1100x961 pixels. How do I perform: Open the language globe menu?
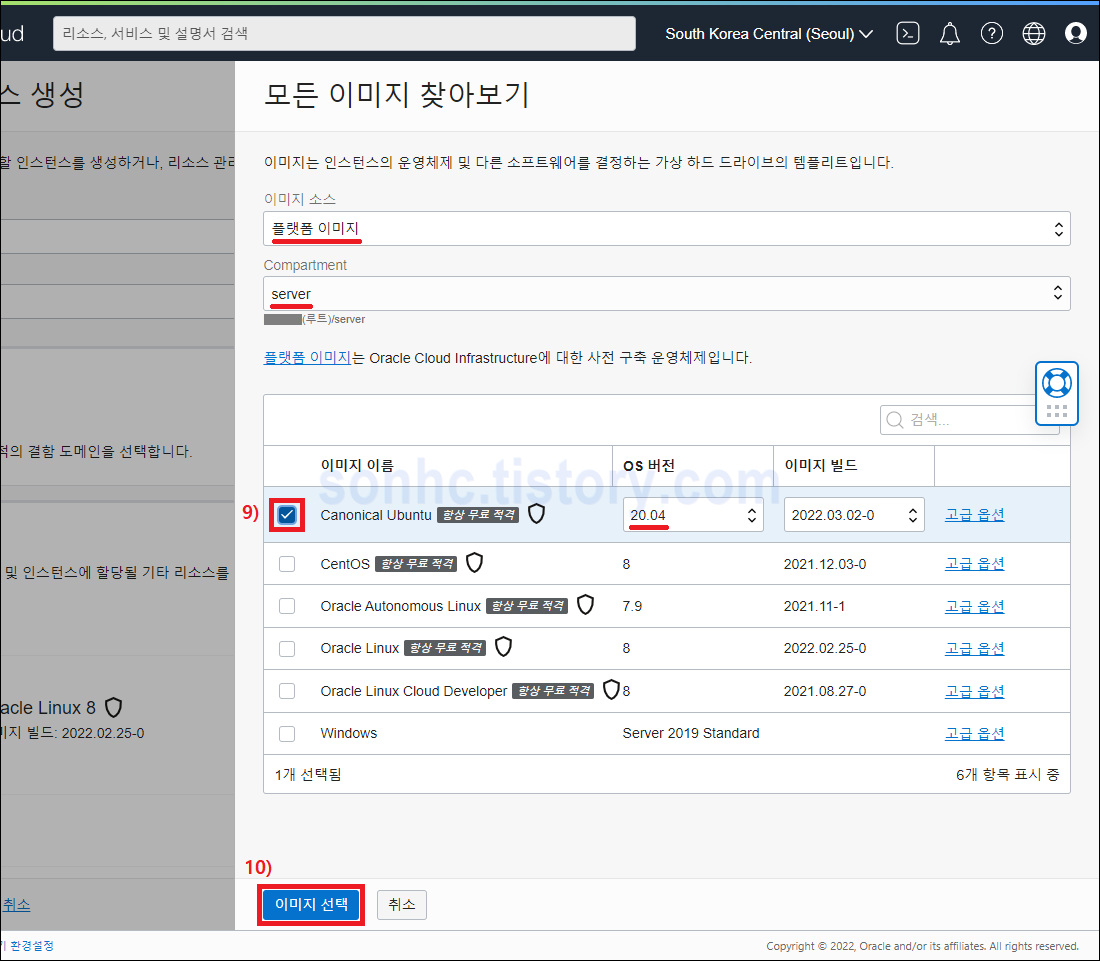pyautogui.click(x=1034, y=33)
